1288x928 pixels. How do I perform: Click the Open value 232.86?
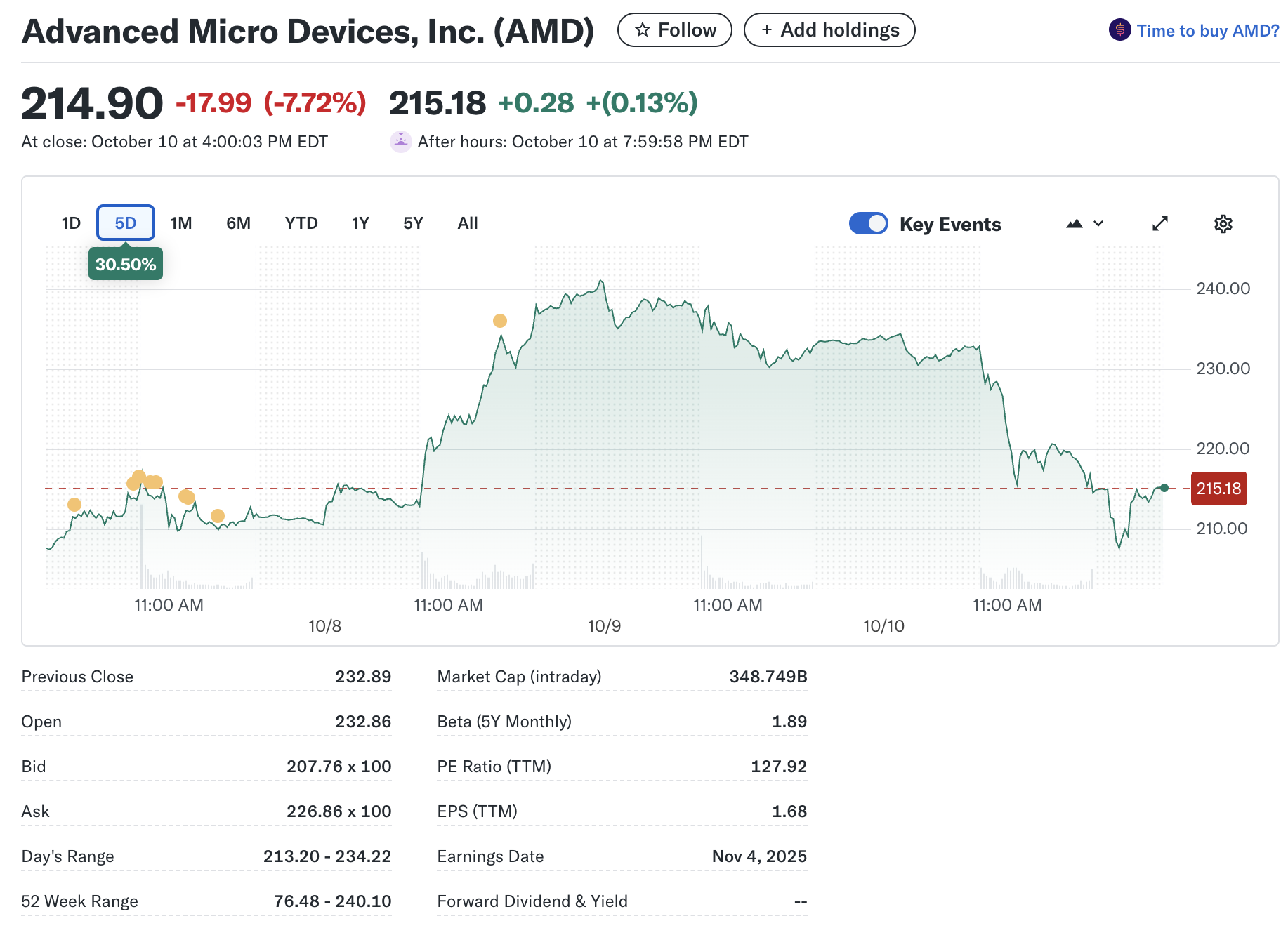click(363, 722)
